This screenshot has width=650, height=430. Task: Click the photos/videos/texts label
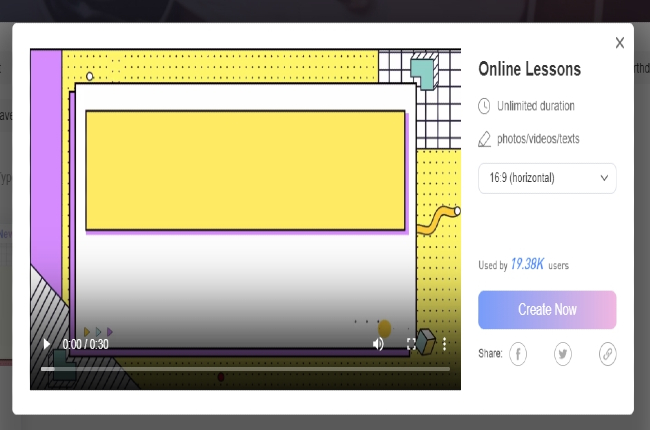(x=538, y=138)
